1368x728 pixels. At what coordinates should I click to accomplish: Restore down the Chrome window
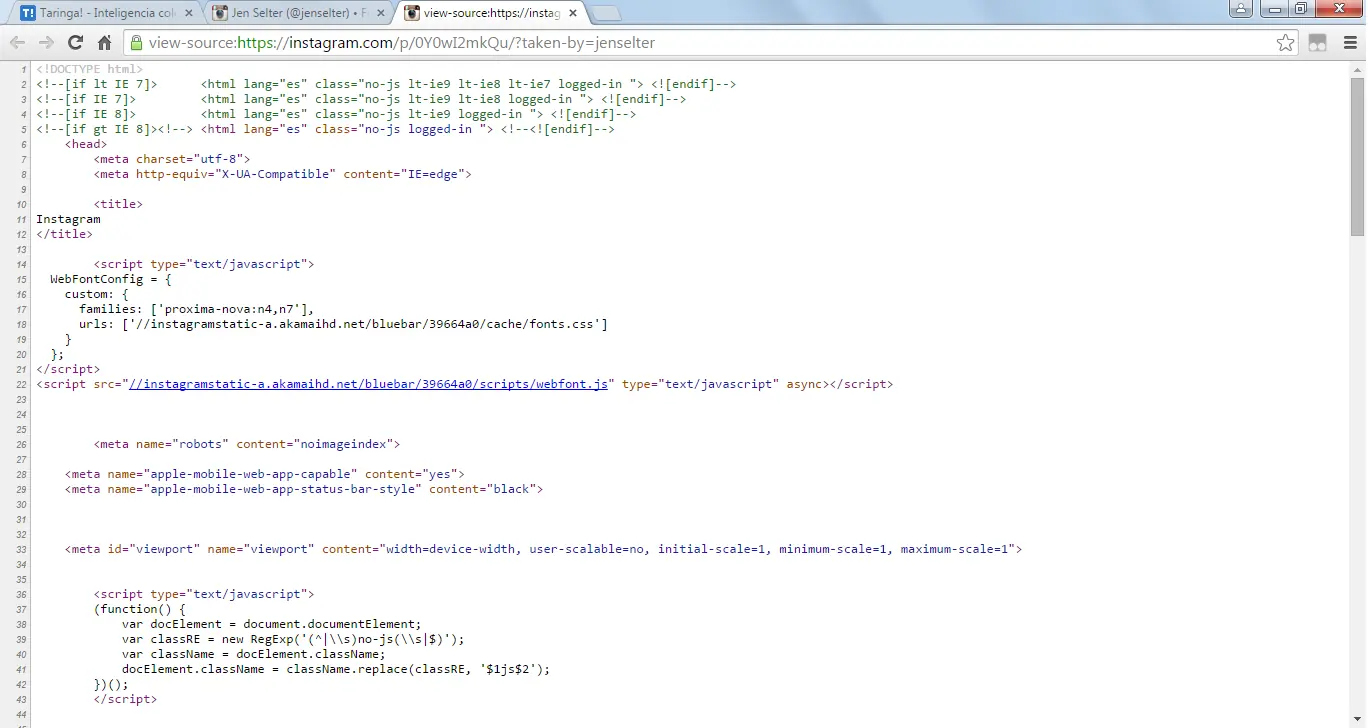[x=1301, y=8]
